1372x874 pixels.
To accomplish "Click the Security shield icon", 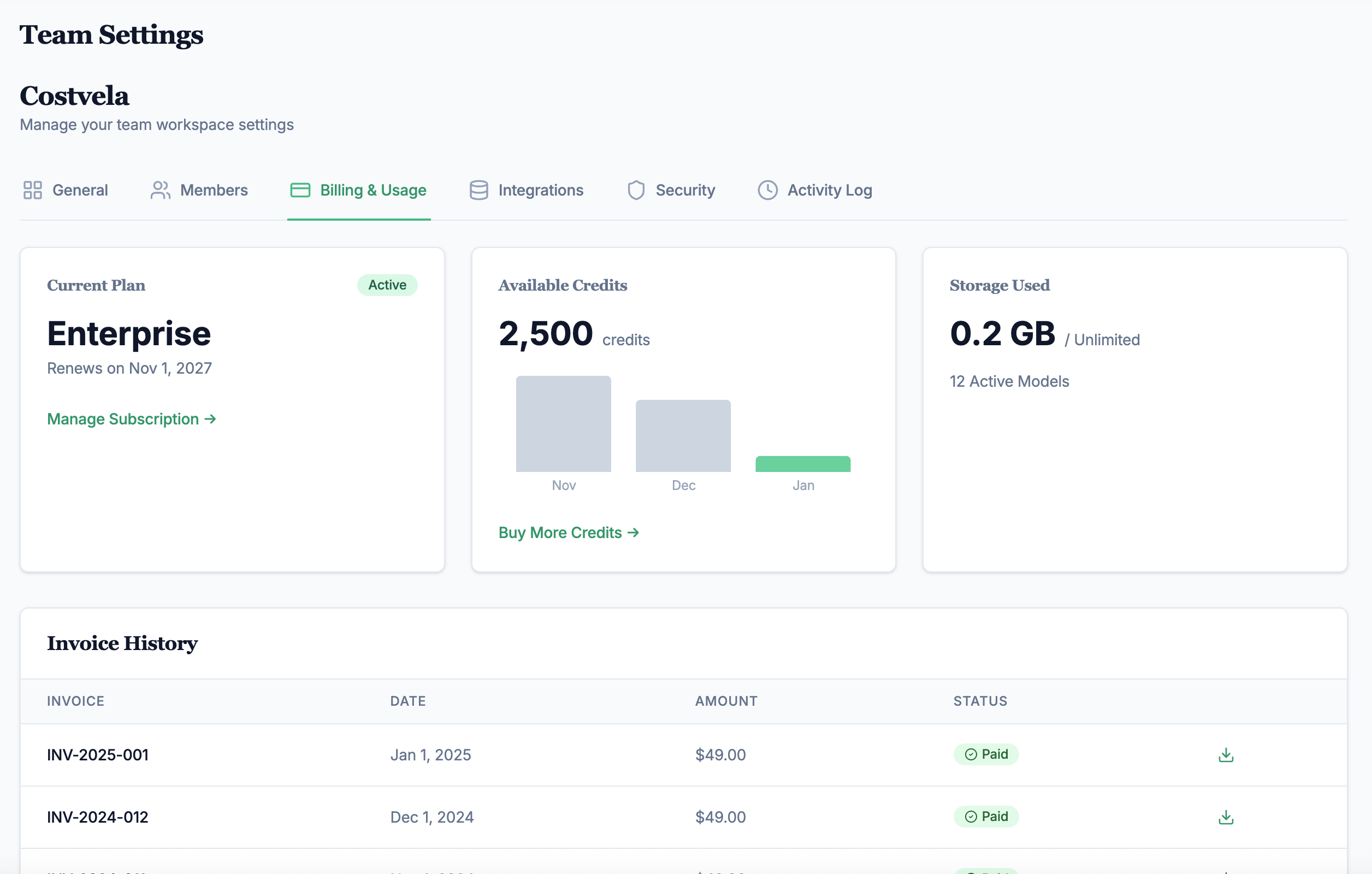I will 636,190.
